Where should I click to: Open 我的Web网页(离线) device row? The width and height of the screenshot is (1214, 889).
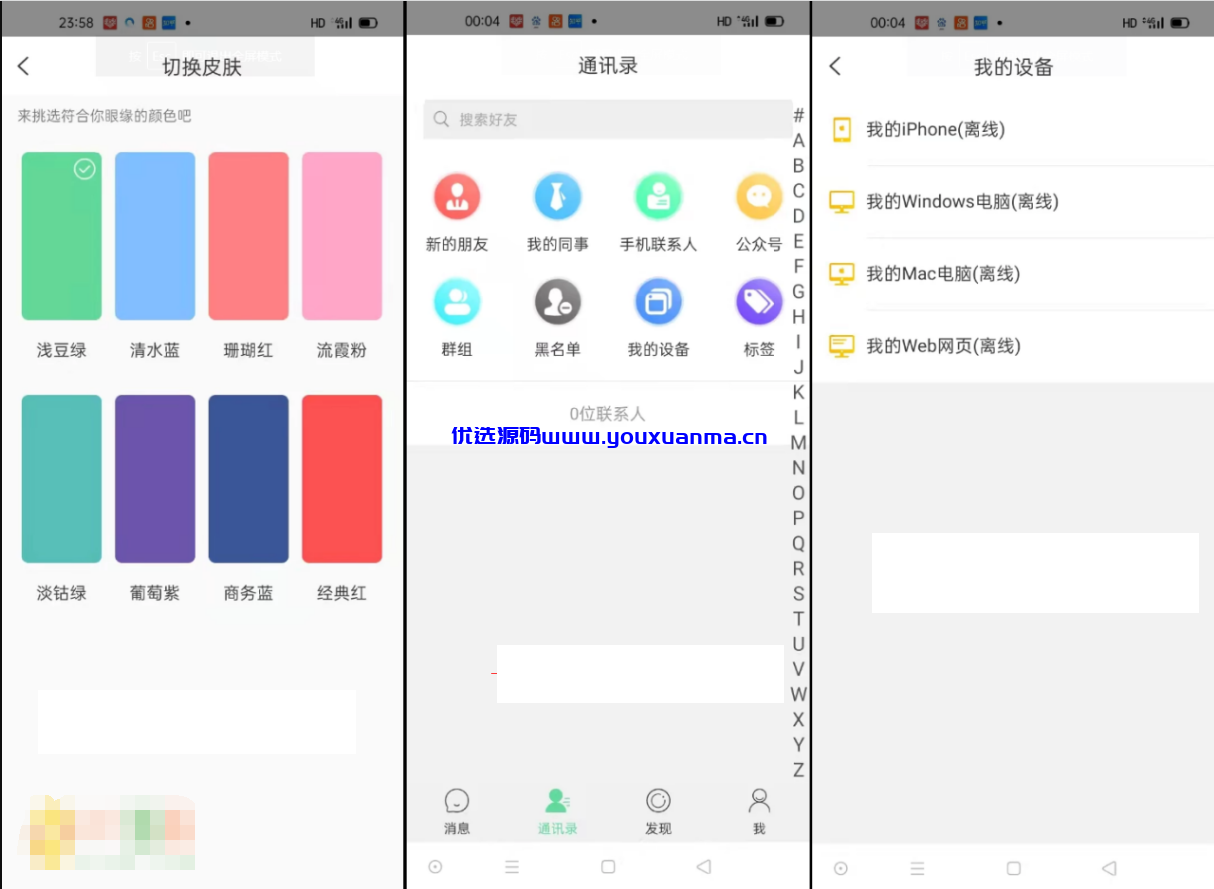[1012, 346]
